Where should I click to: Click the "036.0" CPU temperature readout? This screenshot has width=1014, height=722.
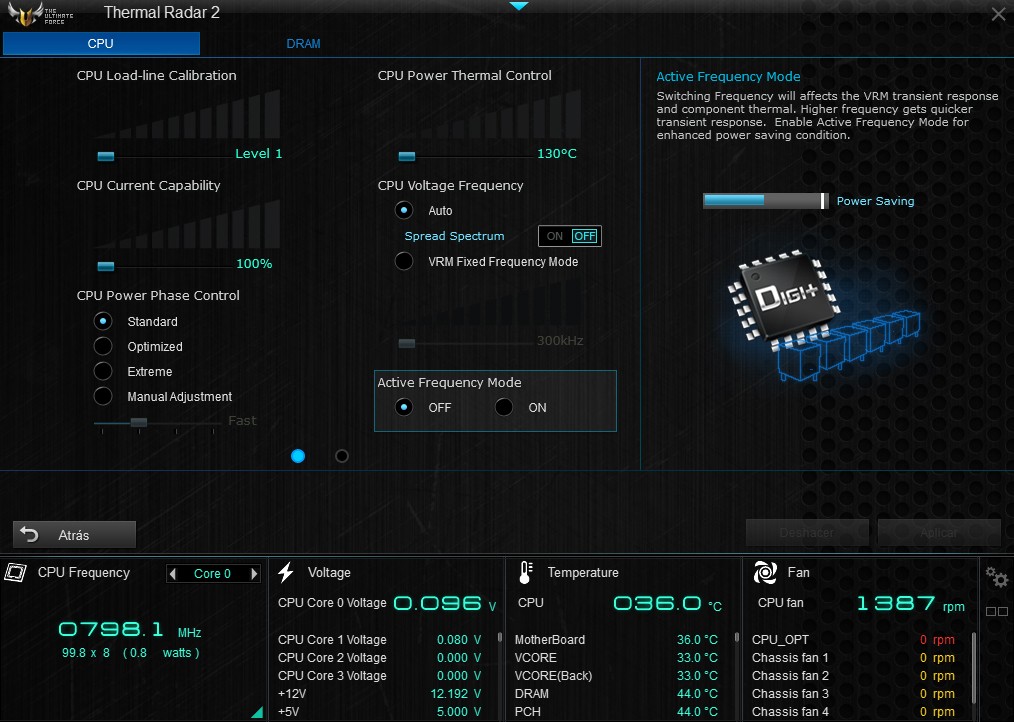(657, 604)
